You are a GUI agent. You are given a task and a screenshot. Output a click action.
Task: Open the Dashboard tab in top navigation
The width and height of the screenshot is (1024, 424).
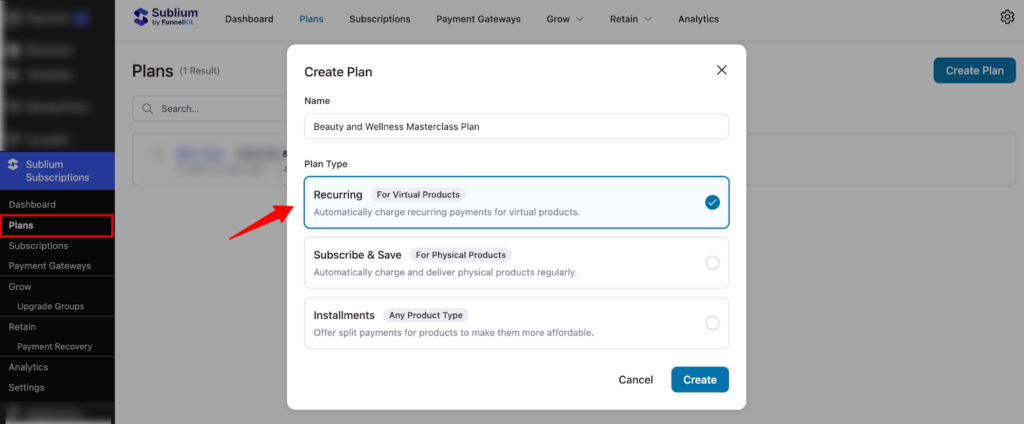pyautogui.click(x=249, y=19)
